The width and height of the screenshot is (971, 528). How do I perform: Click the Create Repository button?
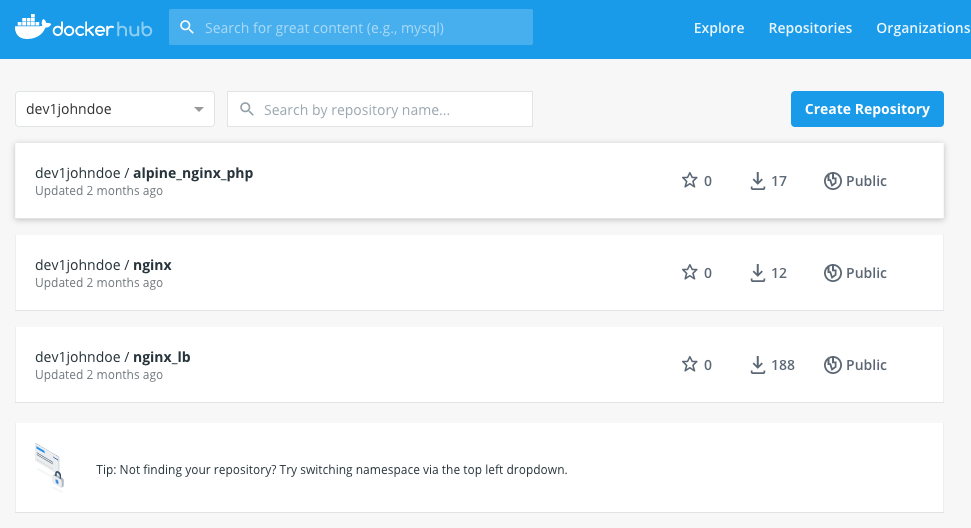point(867,109)
